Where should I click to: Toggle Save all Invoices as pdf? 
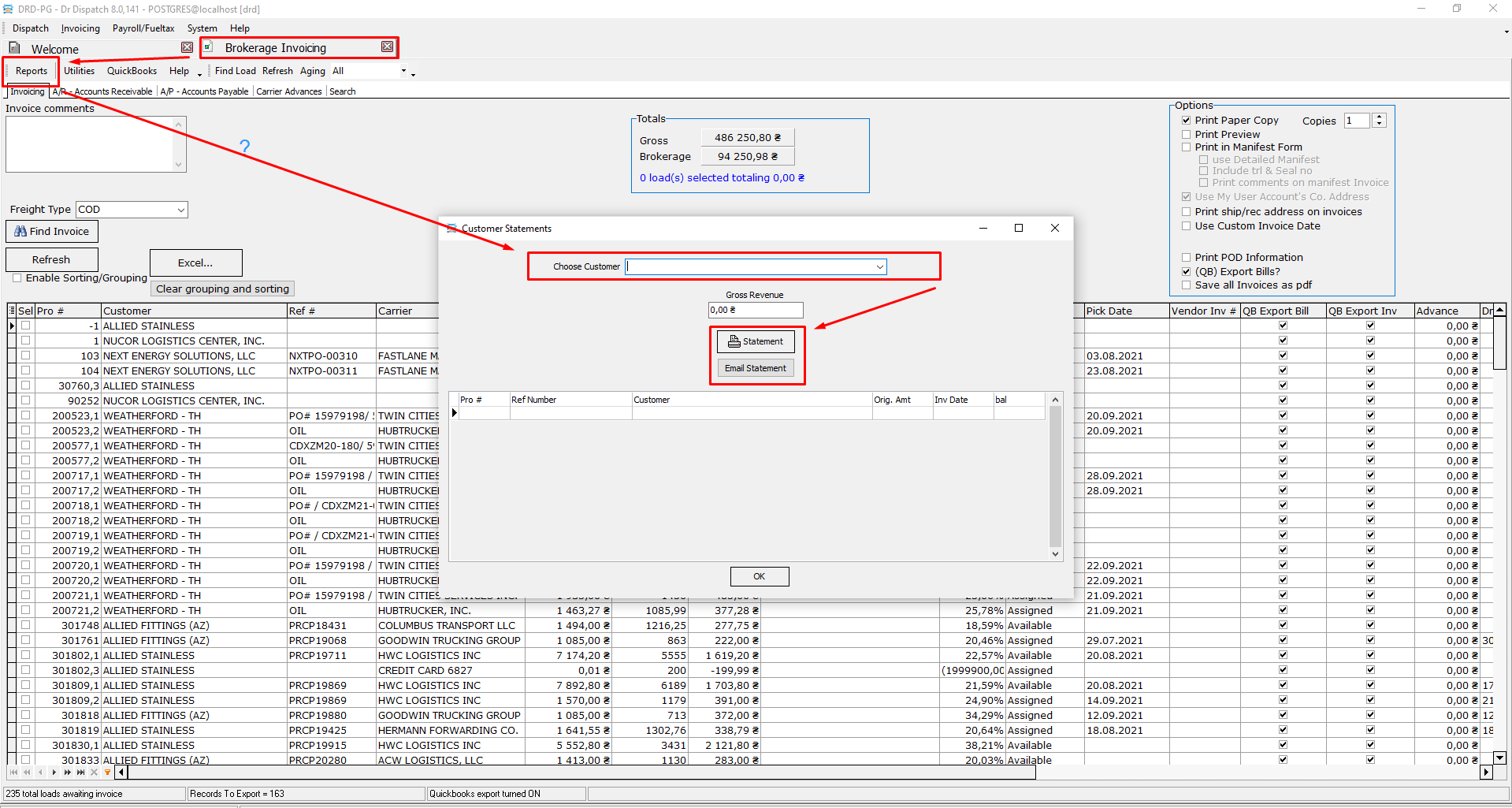tap(1187, 285)
